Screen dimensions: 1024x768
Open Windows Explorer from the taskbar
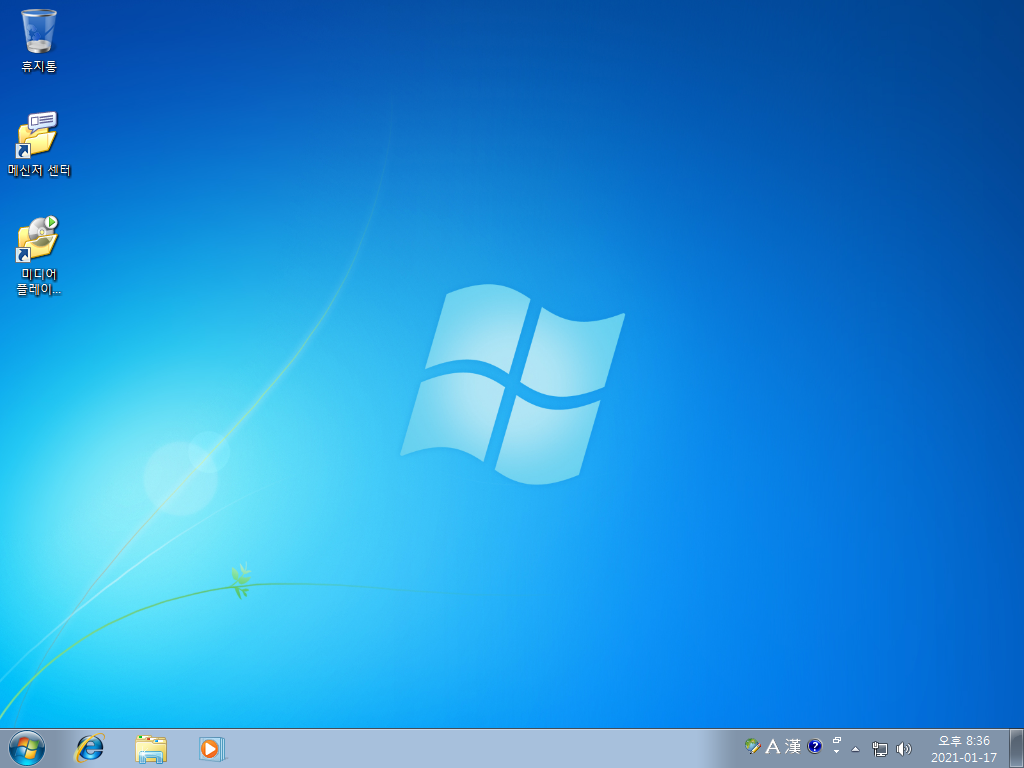pos(151,748)
